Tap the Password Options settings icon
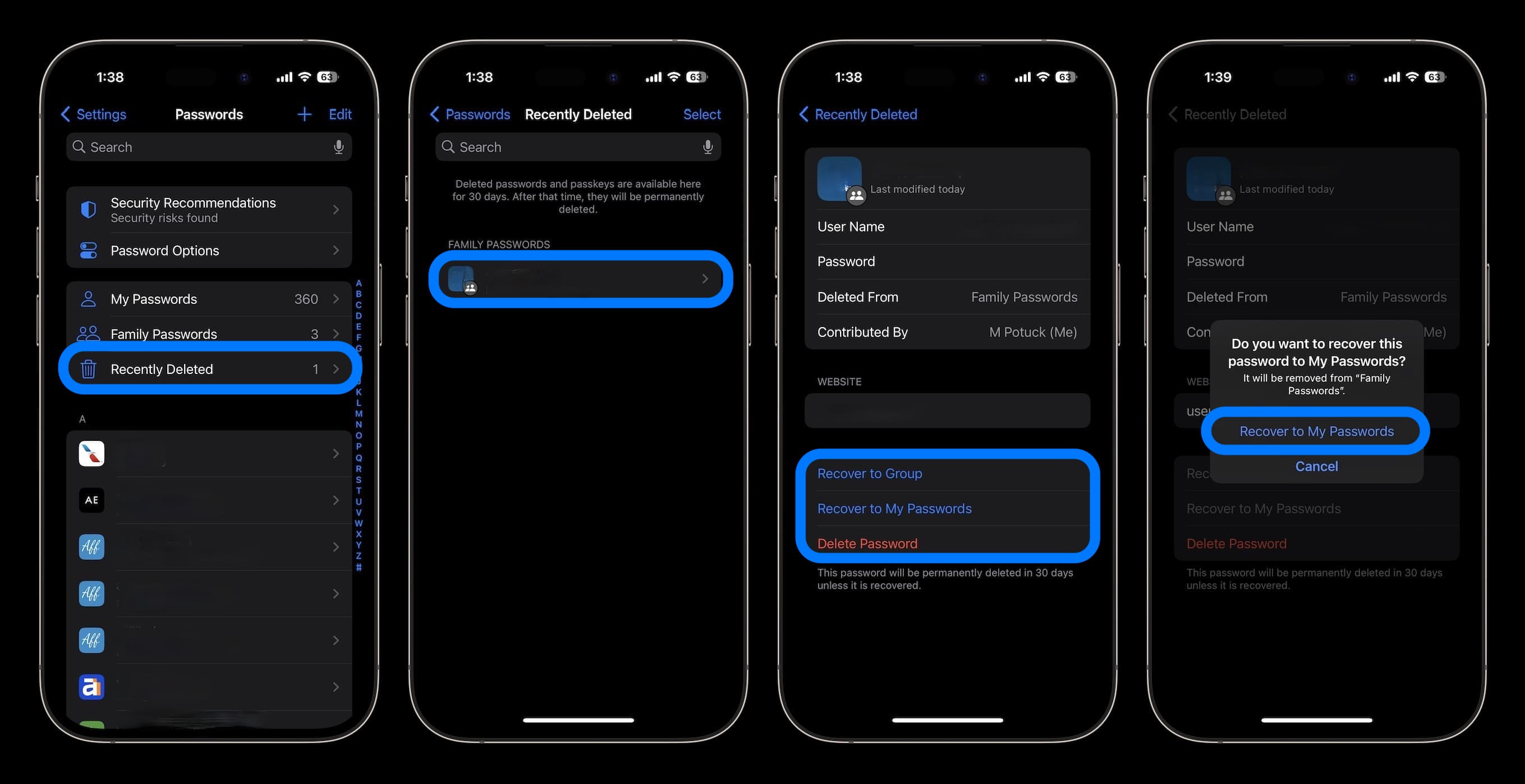The width and height of the screenshot is (1525, 784). pyautogui.click(x=88, y=250)
